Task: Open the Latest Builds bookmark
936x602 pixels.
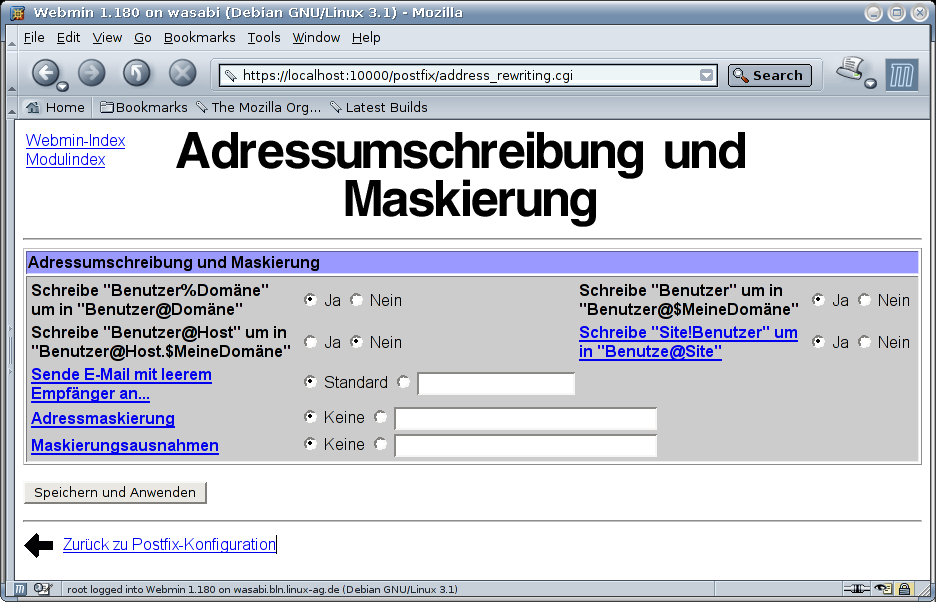Action: pos(379,108)
